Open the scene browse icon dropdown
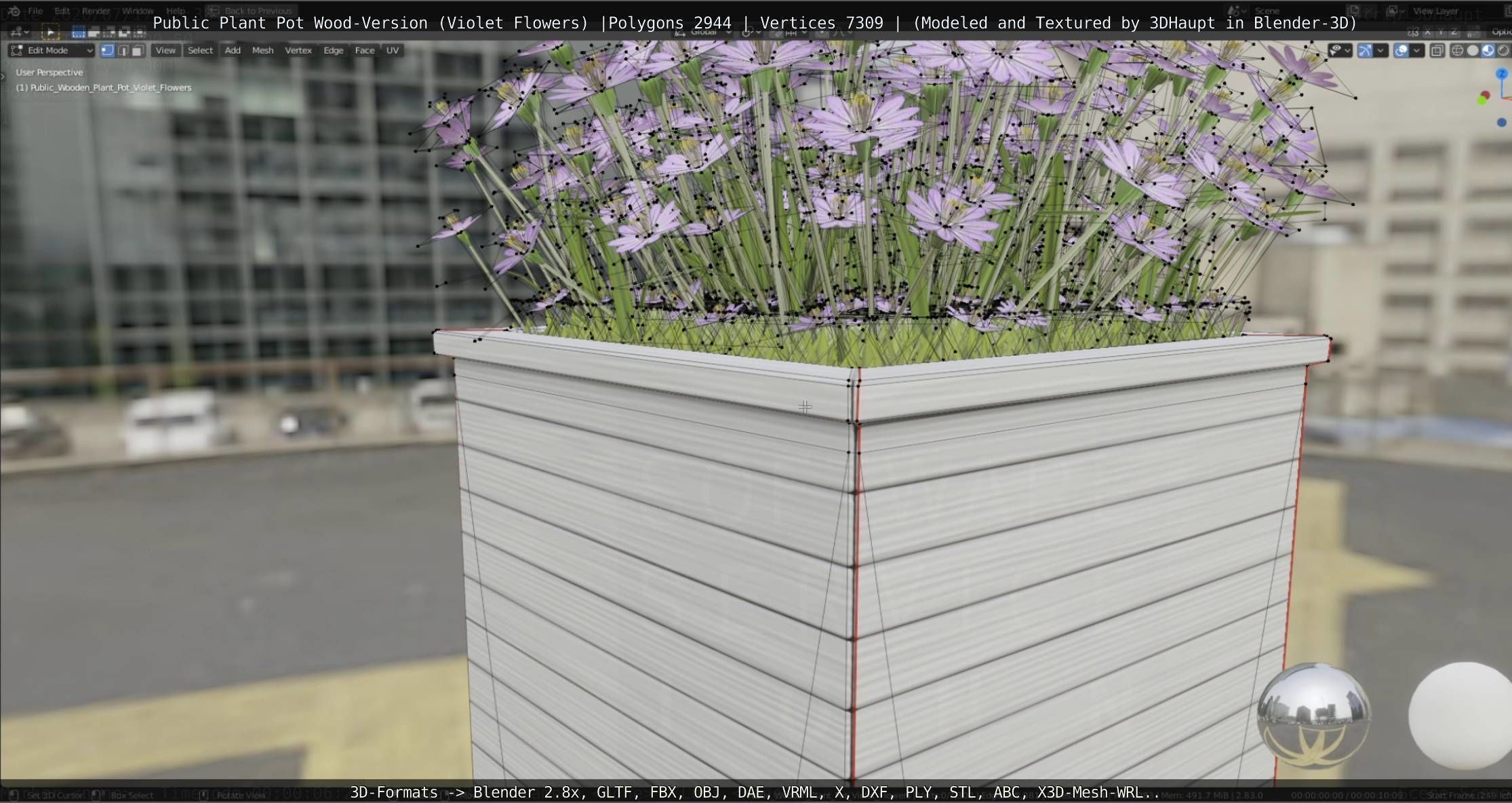Viewport: 1512px width, 803px height. [1236, 11]
